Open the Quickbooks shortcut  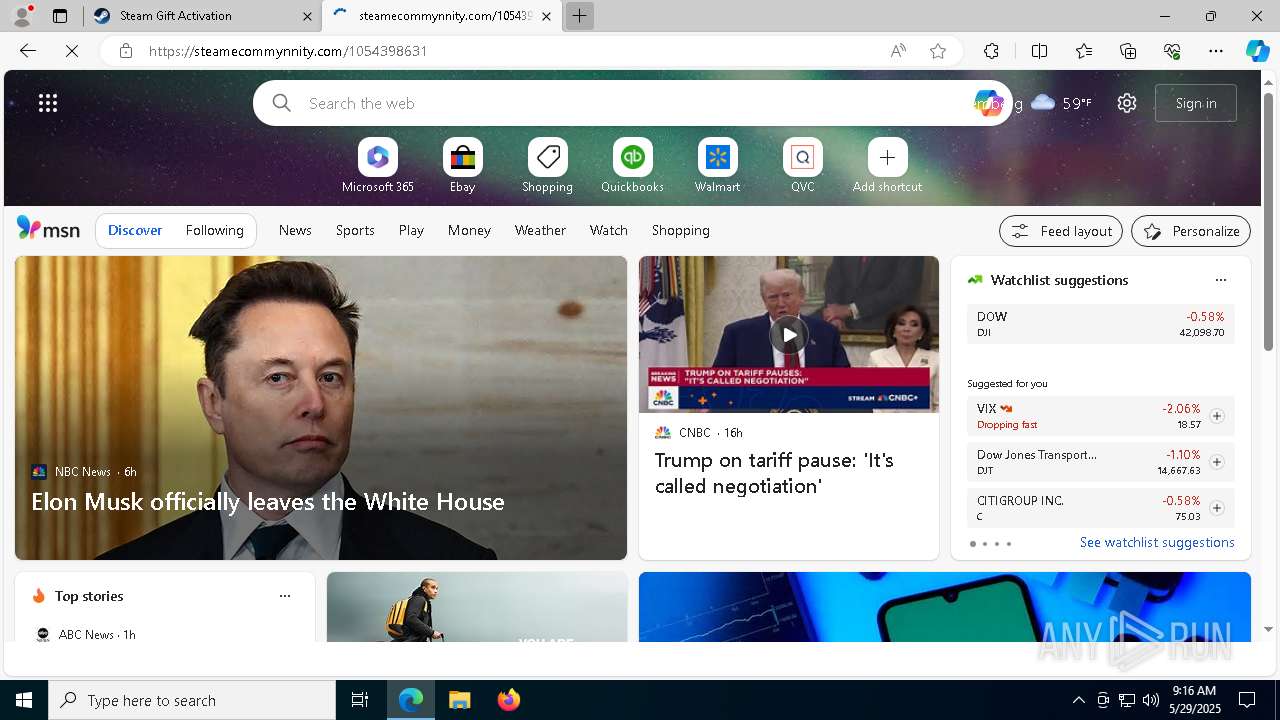click(x=633, y=166)
